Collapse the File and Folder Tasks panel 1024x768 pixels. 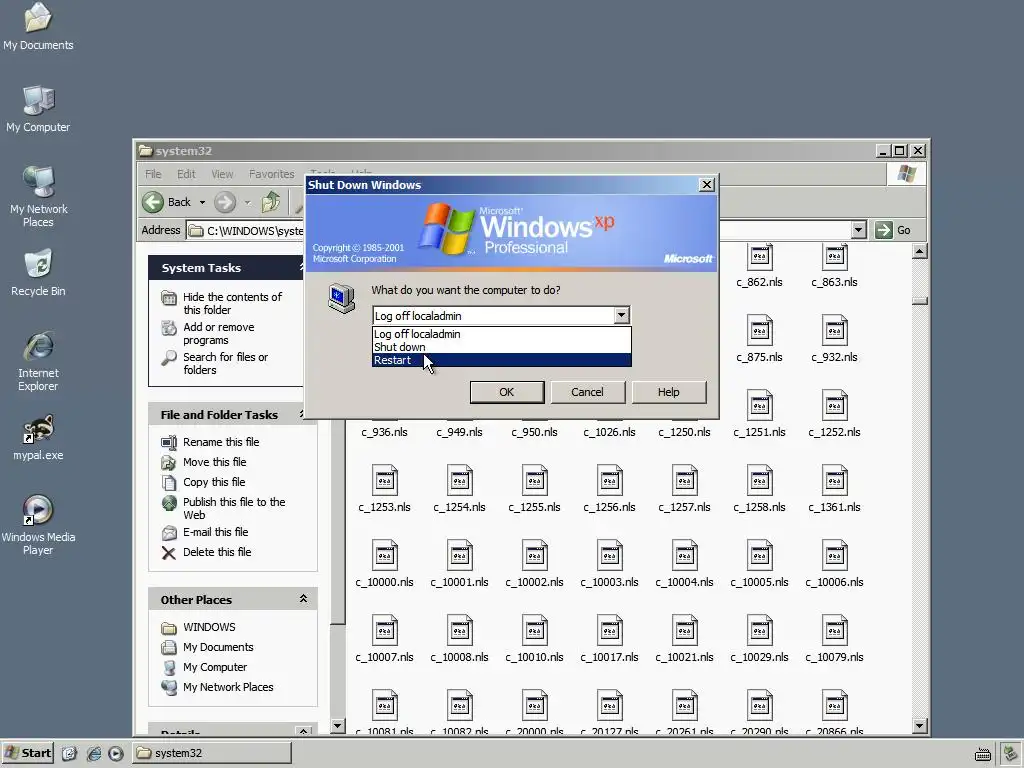pos(303,414)
